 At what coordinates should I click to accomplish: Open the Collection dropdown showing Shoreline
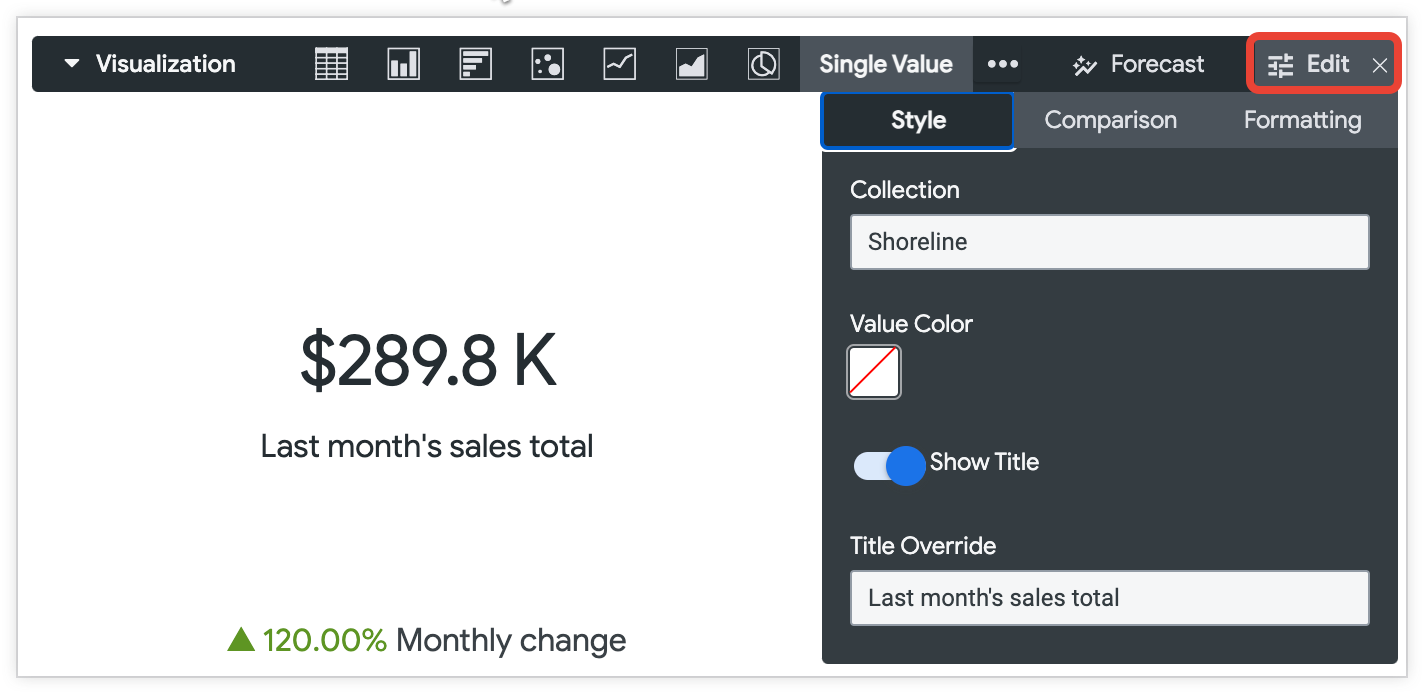point(1109,241)
